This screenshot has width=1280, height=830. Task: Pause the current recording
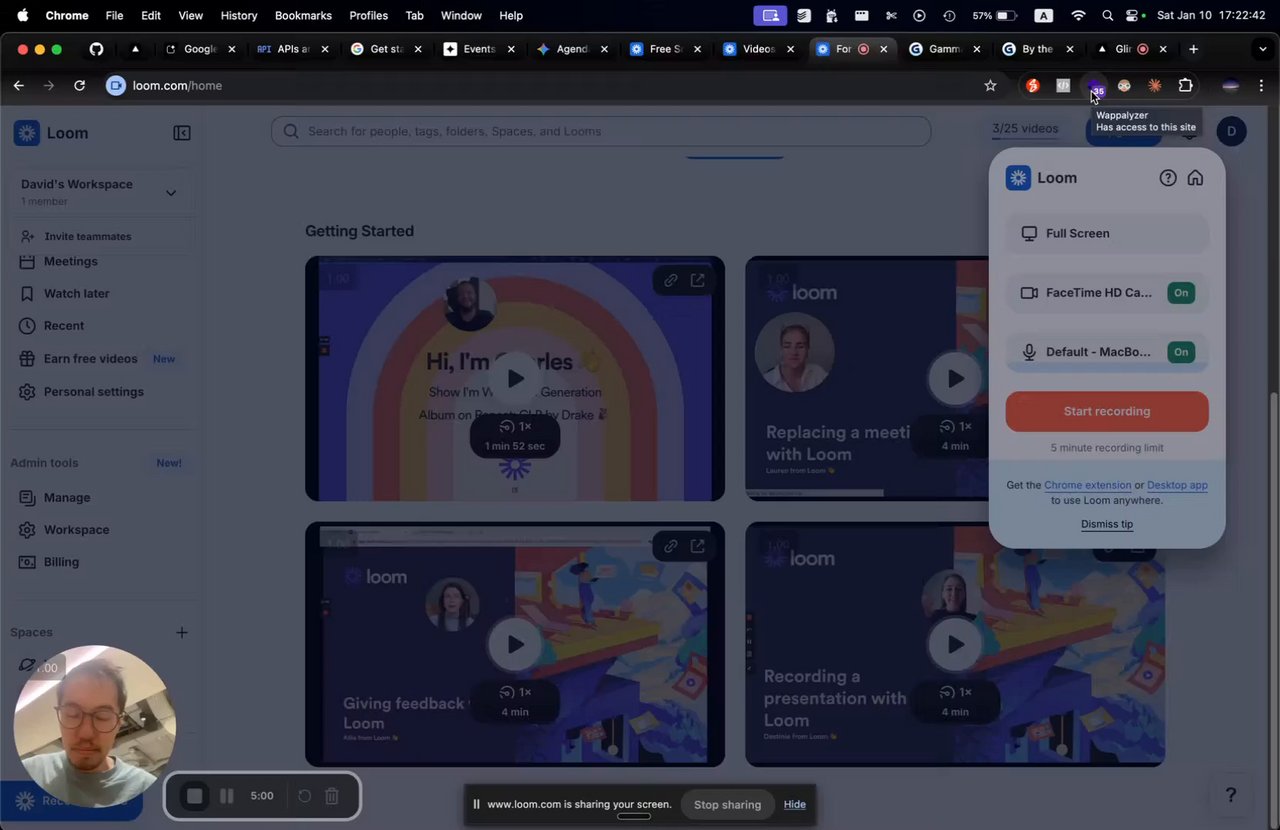coord(227,796)
